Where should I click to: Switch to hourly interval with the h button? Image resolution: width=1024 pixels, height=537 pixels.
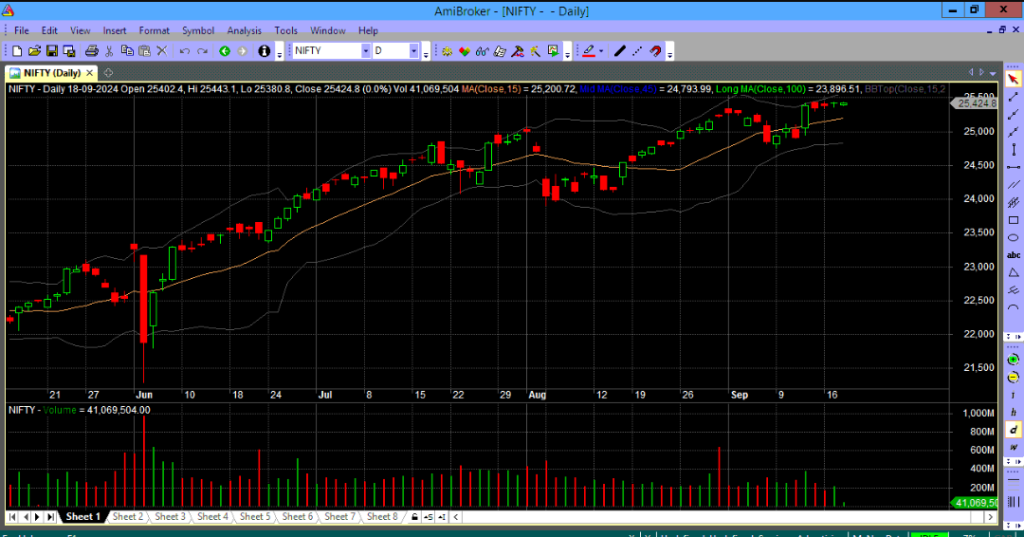[1014, 412]
